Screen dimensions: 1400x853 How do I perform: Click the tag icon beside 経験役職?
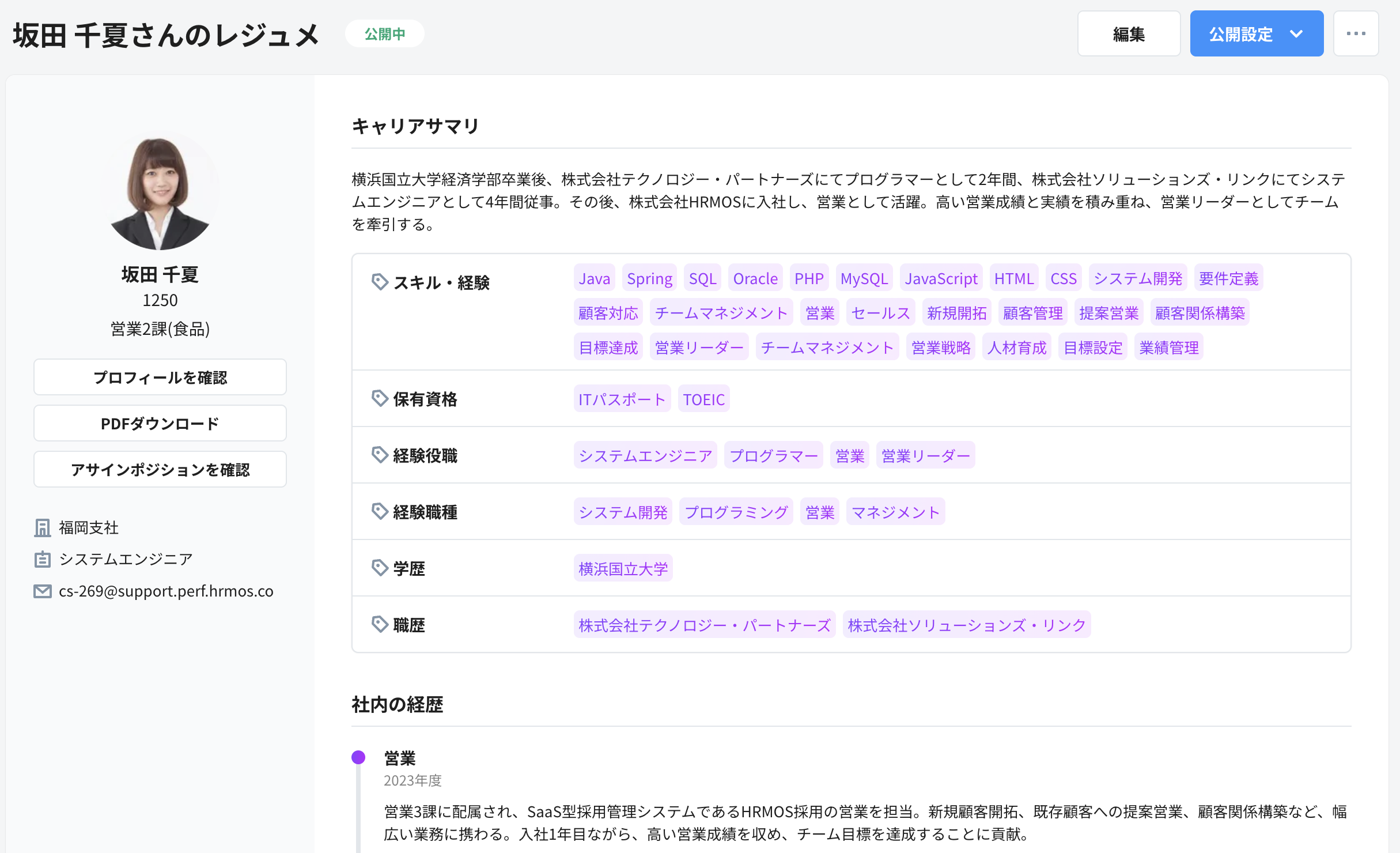(x=380, y=455)
